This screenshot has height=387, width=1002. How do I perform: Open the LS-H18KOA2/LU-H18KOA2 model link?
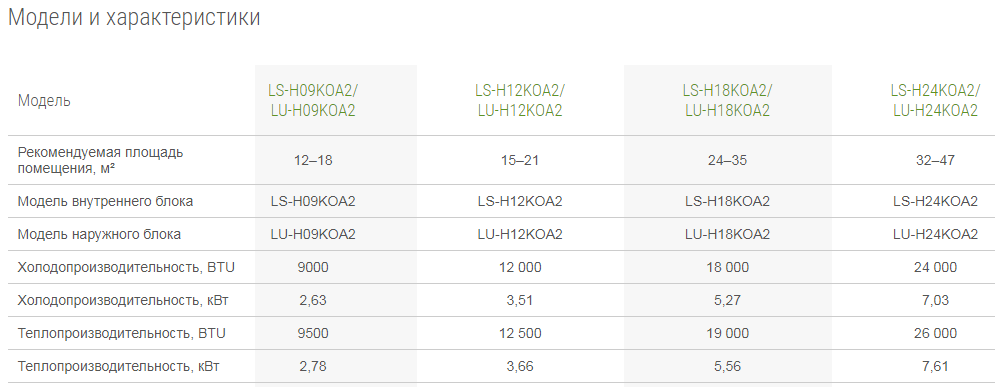727,100
